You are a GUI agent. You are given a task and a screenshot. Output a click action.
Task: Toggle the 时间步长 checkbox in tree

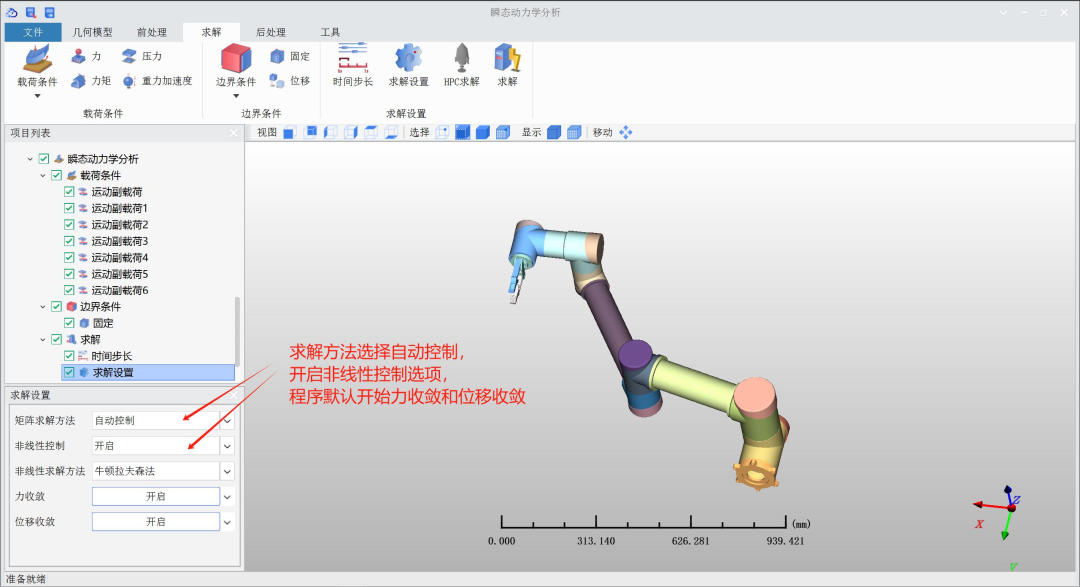69,356
